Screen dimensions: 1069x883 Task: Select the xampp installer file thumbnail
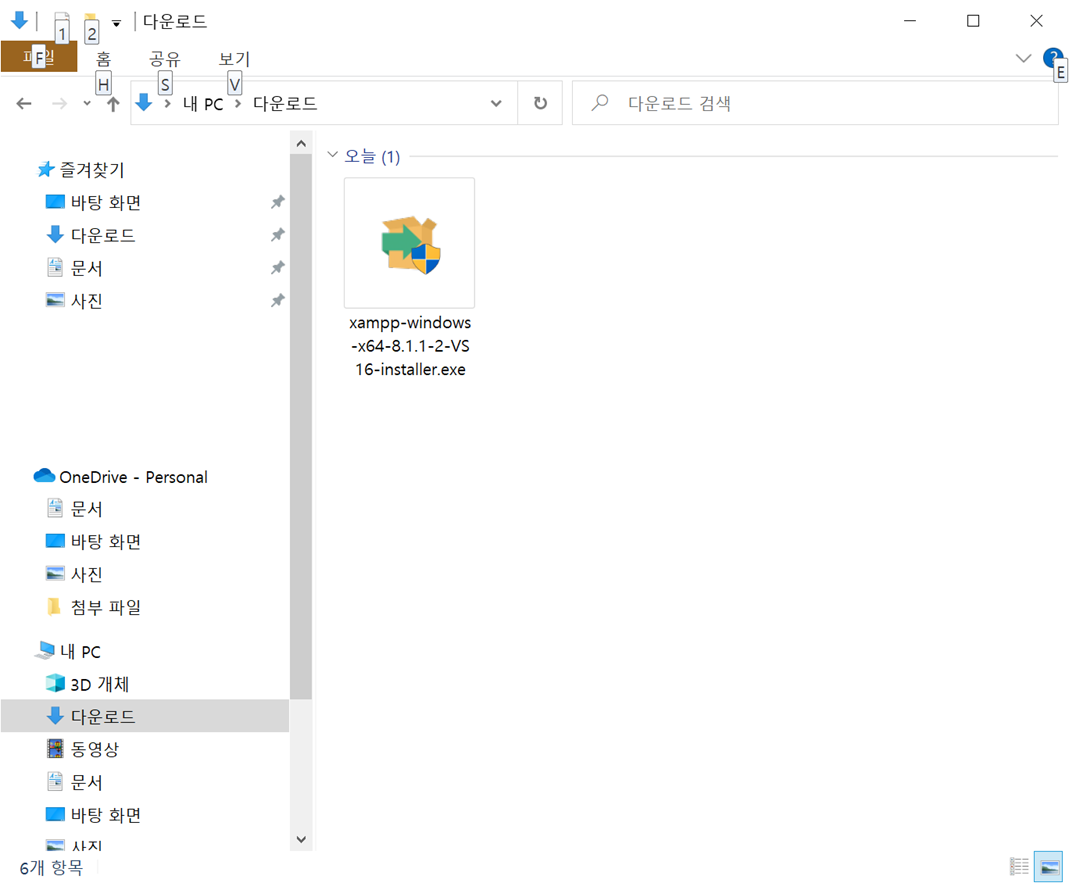point(409,243)
